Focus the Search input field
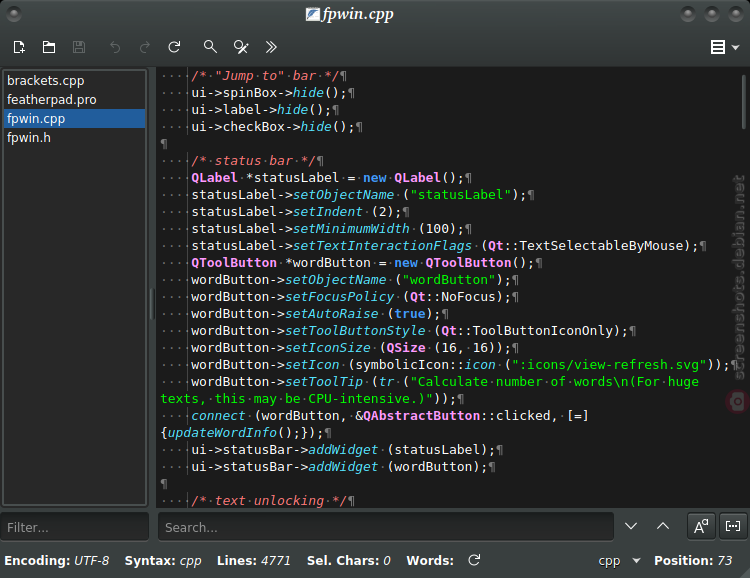This screenshot has height=578, width=750. pos(386,527)
